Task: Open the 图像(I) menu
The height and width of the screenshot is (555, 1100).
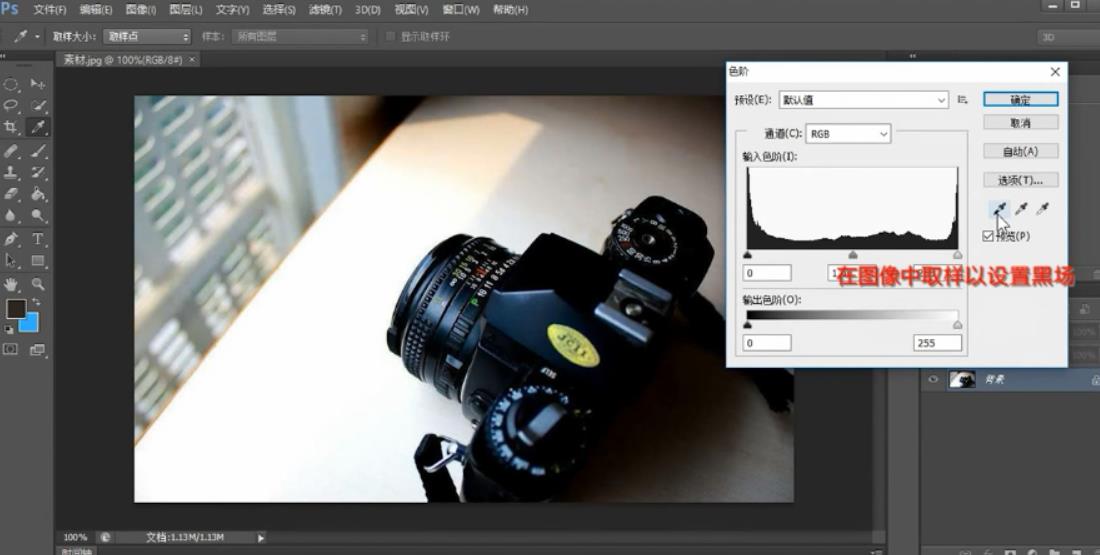Action: coord(140,10)
